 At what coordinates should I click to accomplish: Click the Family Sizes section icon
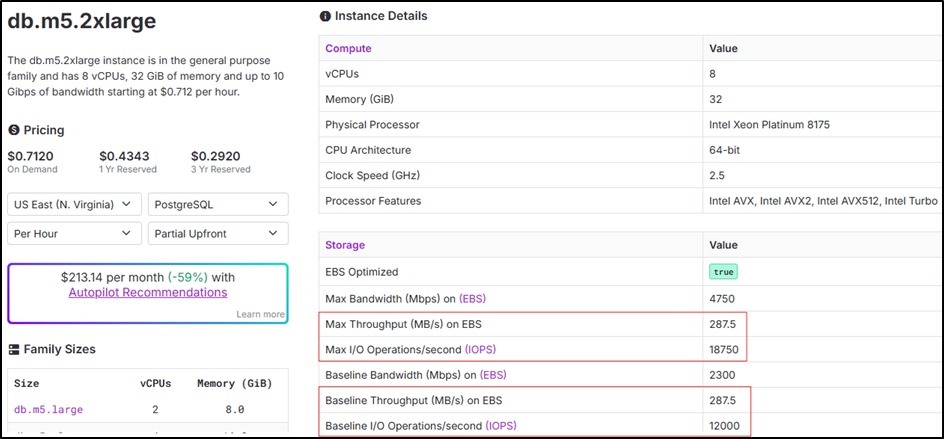(14, 350)
